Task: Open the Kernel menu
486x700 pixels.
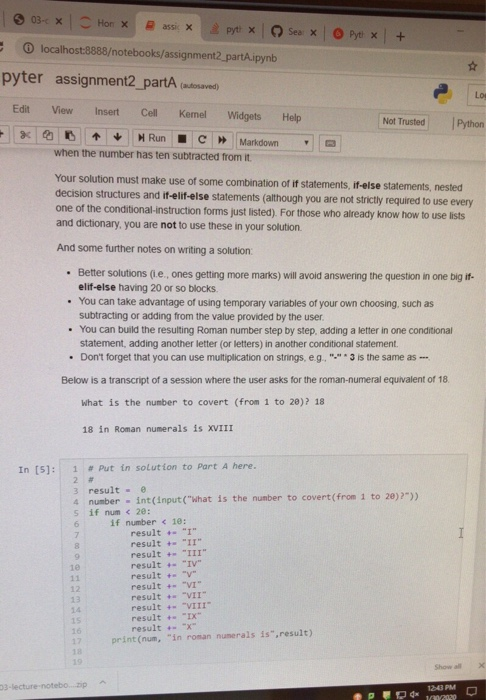Action: click(x=192, y=114)
